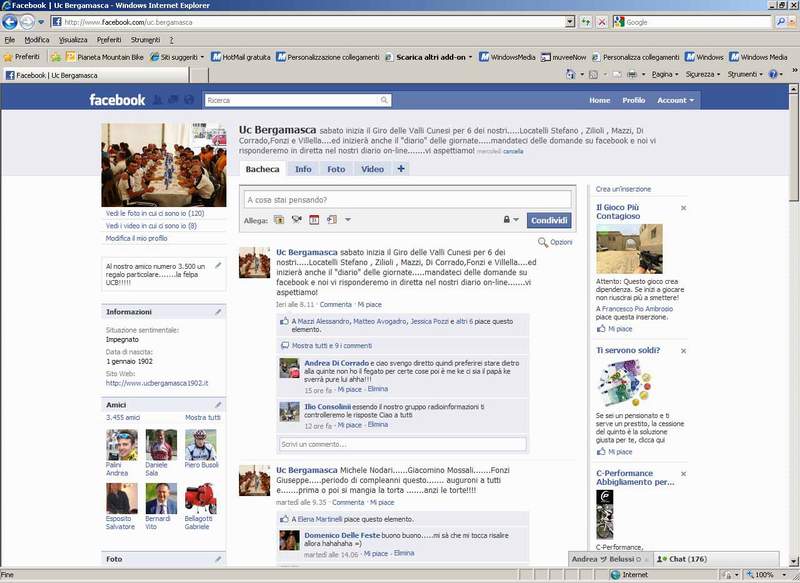The image size is (800, 583).
Task: Click the pencil edit icon for Amici
Action: pos(218,405)
